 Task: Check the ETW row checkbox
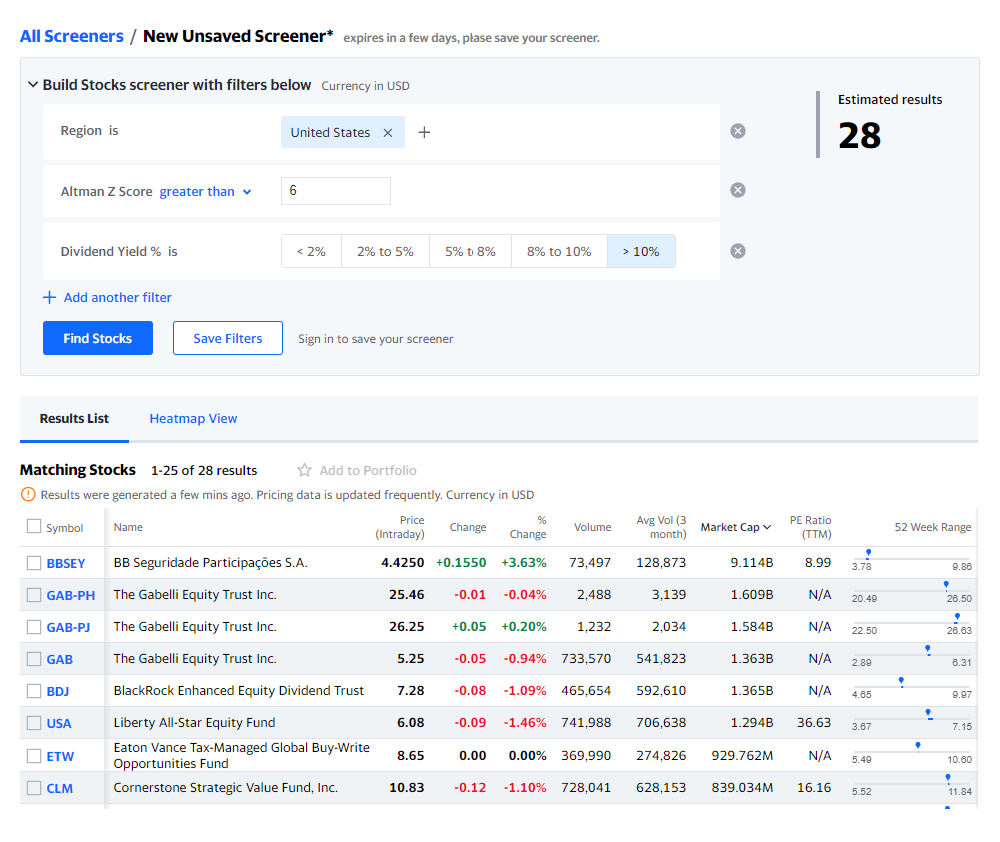click(34, 756)
